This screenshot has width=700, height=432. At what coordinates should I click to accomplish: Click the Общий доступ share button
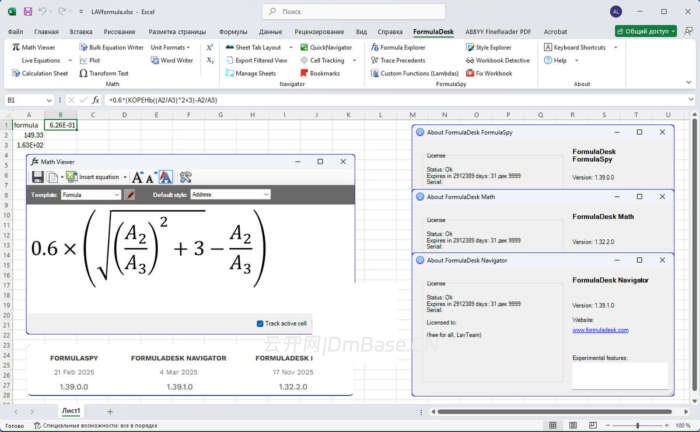(x=646, y=31)
